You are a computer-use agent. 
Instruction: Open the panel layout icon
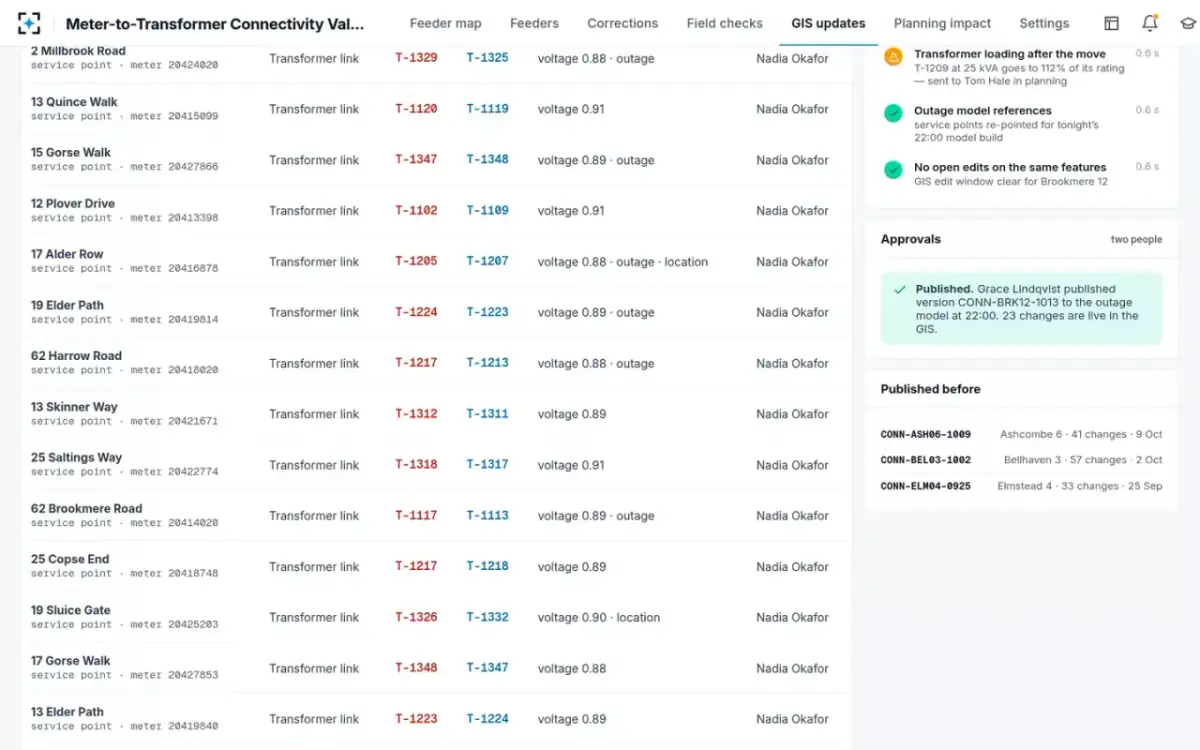[1111, 23]
